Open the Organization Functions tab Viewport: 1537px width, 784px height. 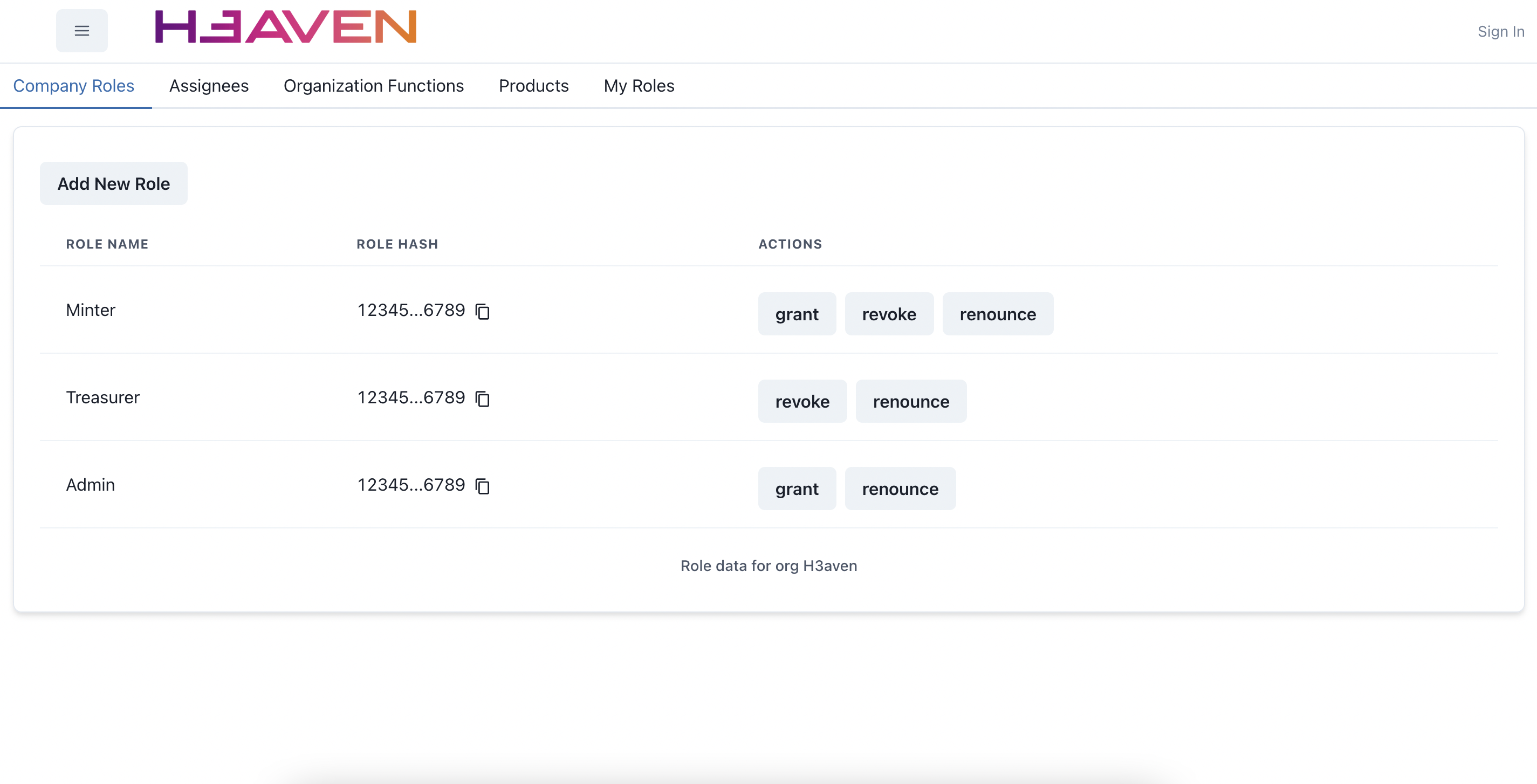pos(374,85)
